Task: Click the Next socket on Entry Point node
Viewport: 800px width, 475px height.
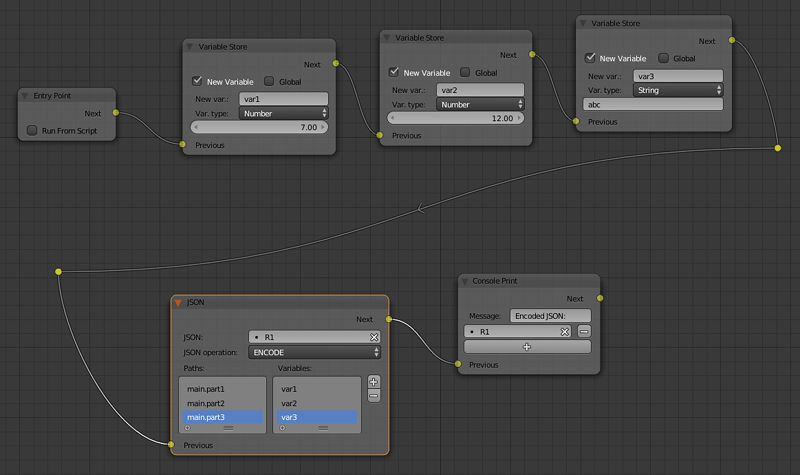Action: coord(116,114)
